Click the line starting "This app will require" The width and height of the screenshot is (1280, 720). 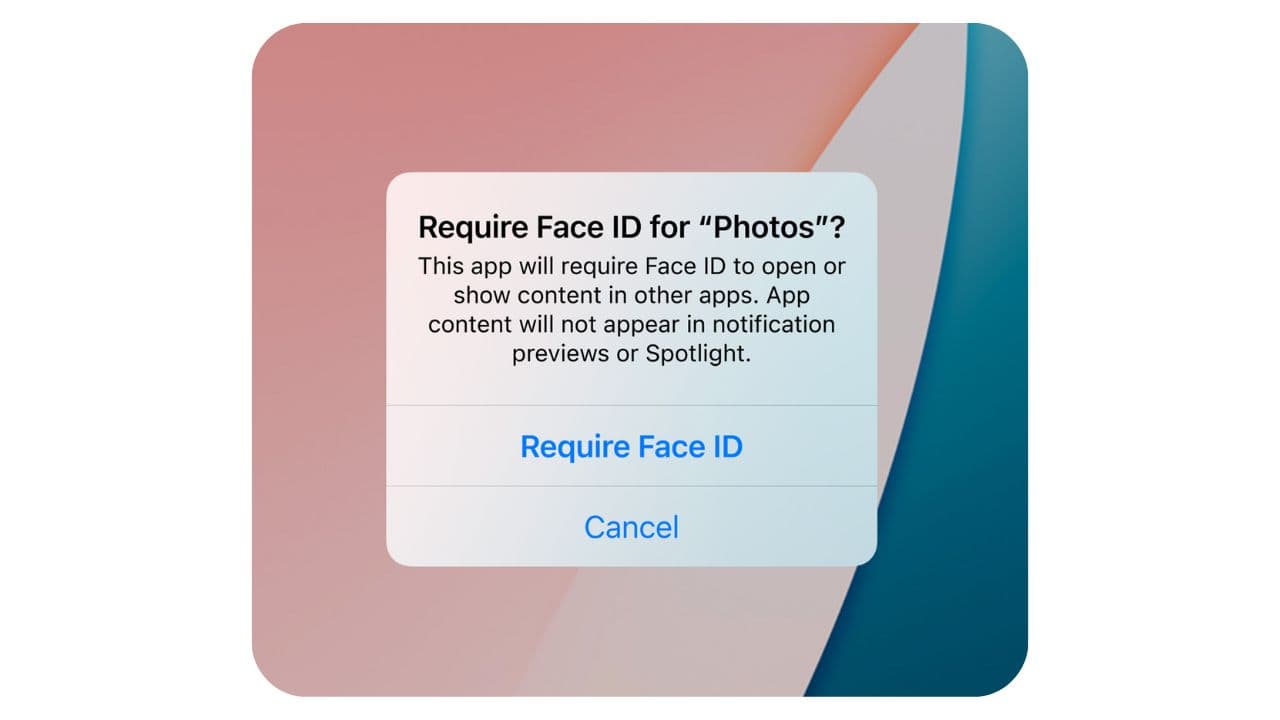[x=631, y=266]
